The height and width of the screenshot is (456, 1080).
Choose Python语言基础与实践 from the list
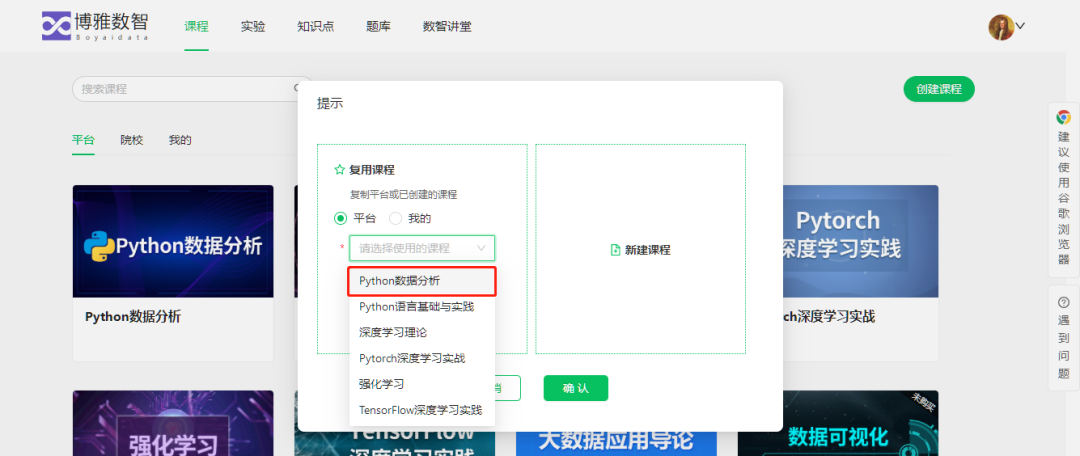(x=422, y=307)
